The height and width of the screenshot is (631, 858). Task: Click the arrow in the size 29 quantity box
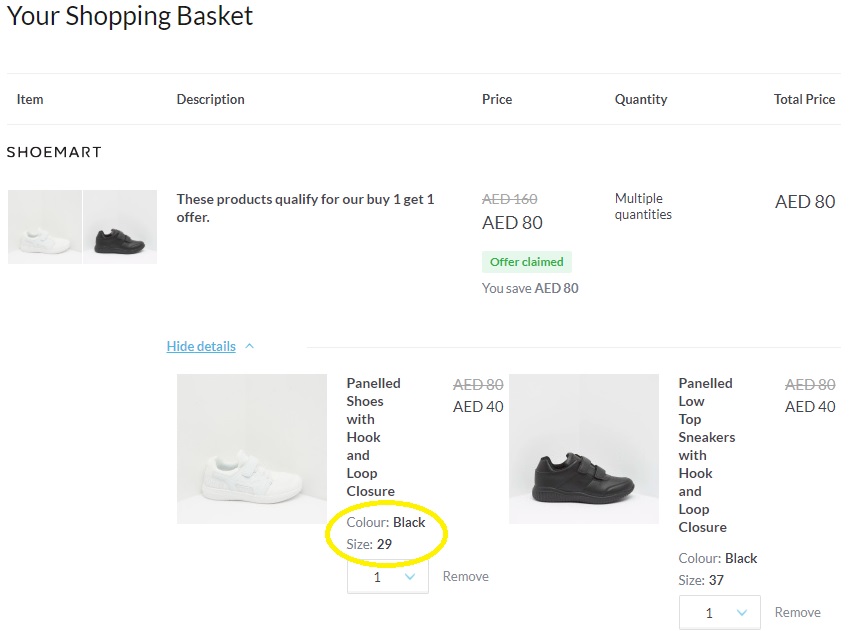click(409, 577)
